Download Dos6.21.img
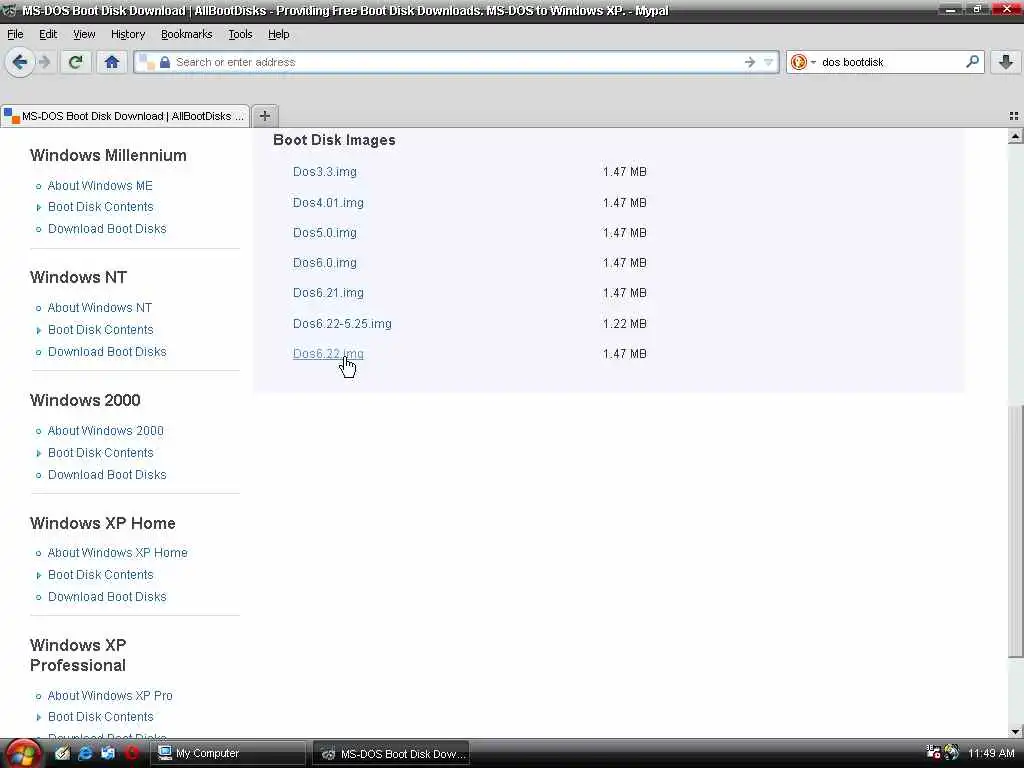This screenshot has width=1024, height=768. pyautogui.click(x=328, y=293)
